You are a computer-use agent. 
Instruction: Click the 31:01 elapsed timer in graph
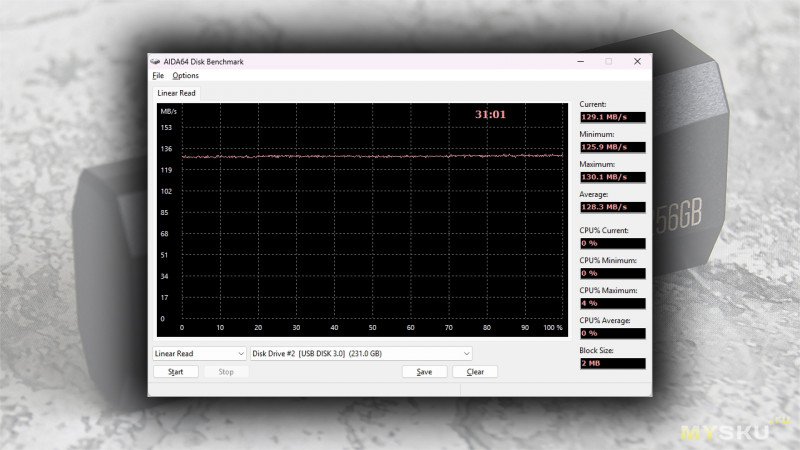point(490,115)
